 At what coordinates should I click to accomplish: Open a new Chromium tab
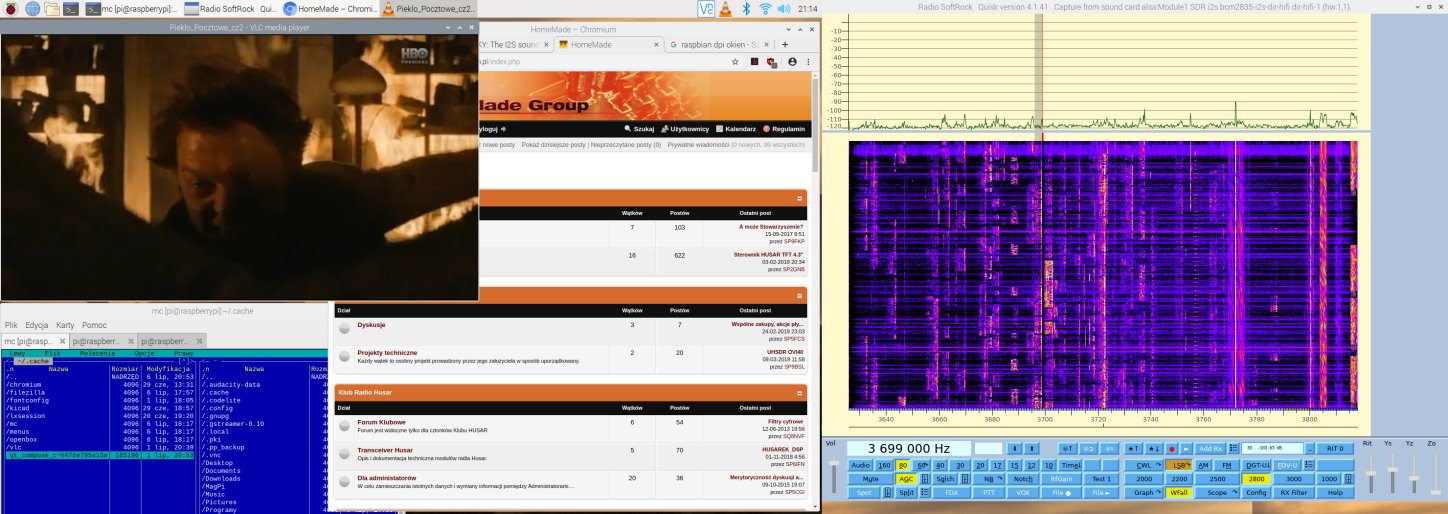click(784, 45)
